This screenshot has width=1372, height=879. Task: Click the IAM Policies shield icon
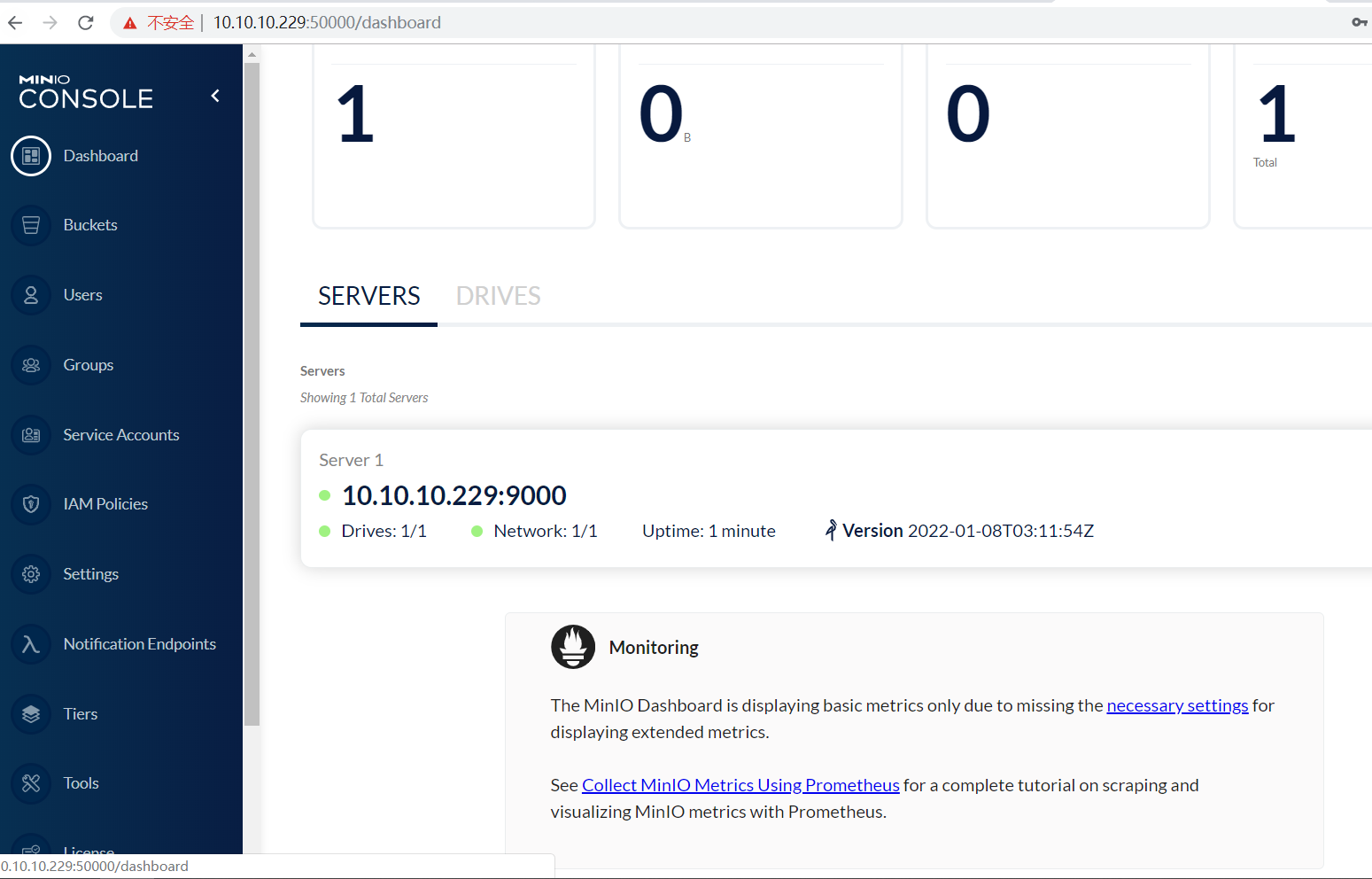pos(31,504)
